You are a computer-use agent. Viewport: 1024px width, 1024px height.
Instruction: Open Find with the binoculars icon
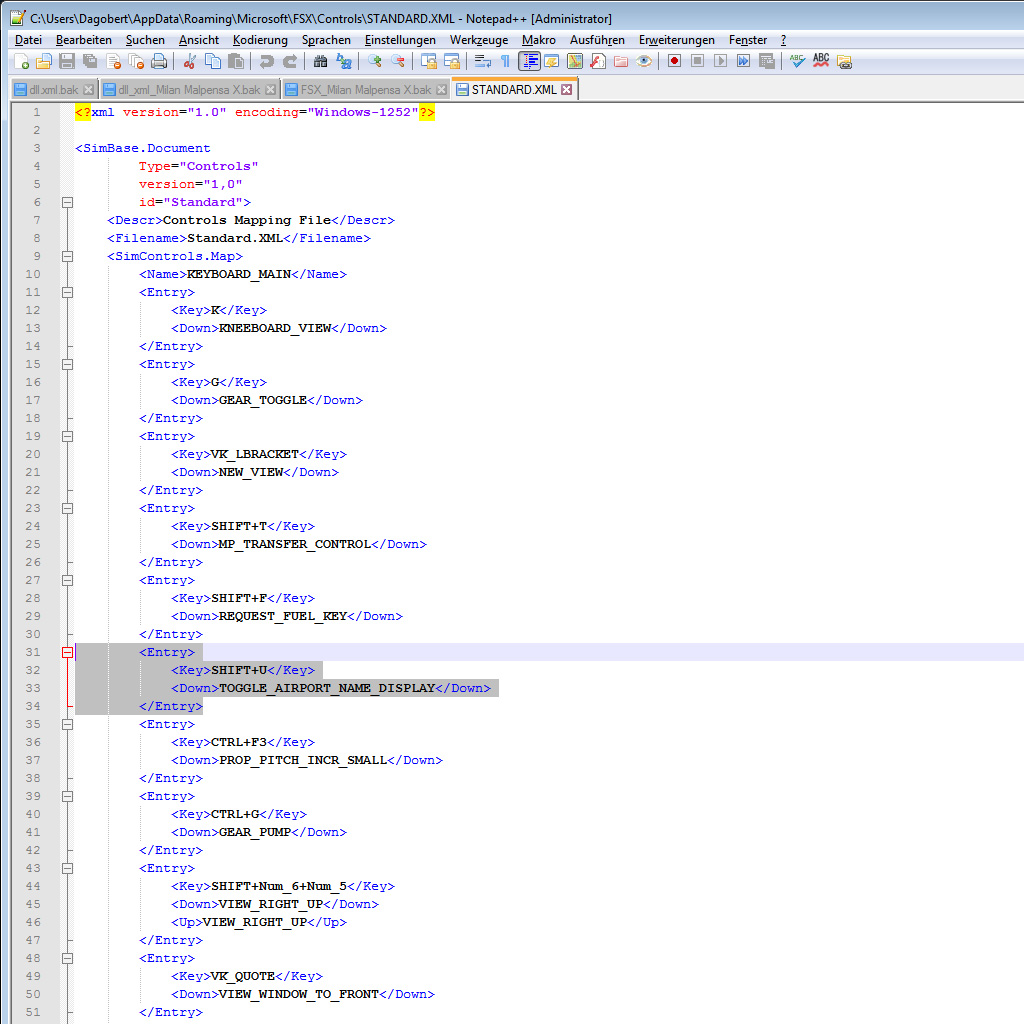coord(320,61)
